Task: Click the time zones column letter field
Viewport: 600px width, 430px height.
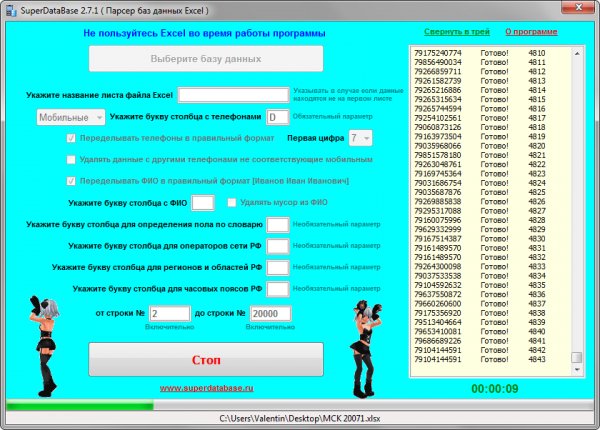Action: (x=278, y=289)
